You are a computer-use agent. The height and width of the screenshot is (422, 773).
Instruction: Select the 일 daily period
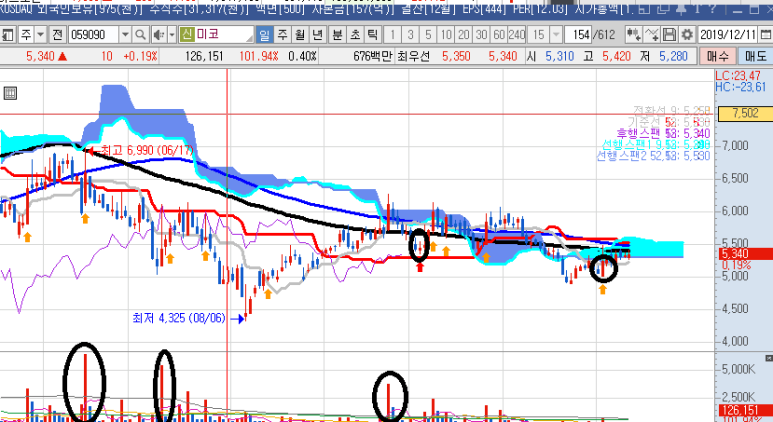[264, 35]
